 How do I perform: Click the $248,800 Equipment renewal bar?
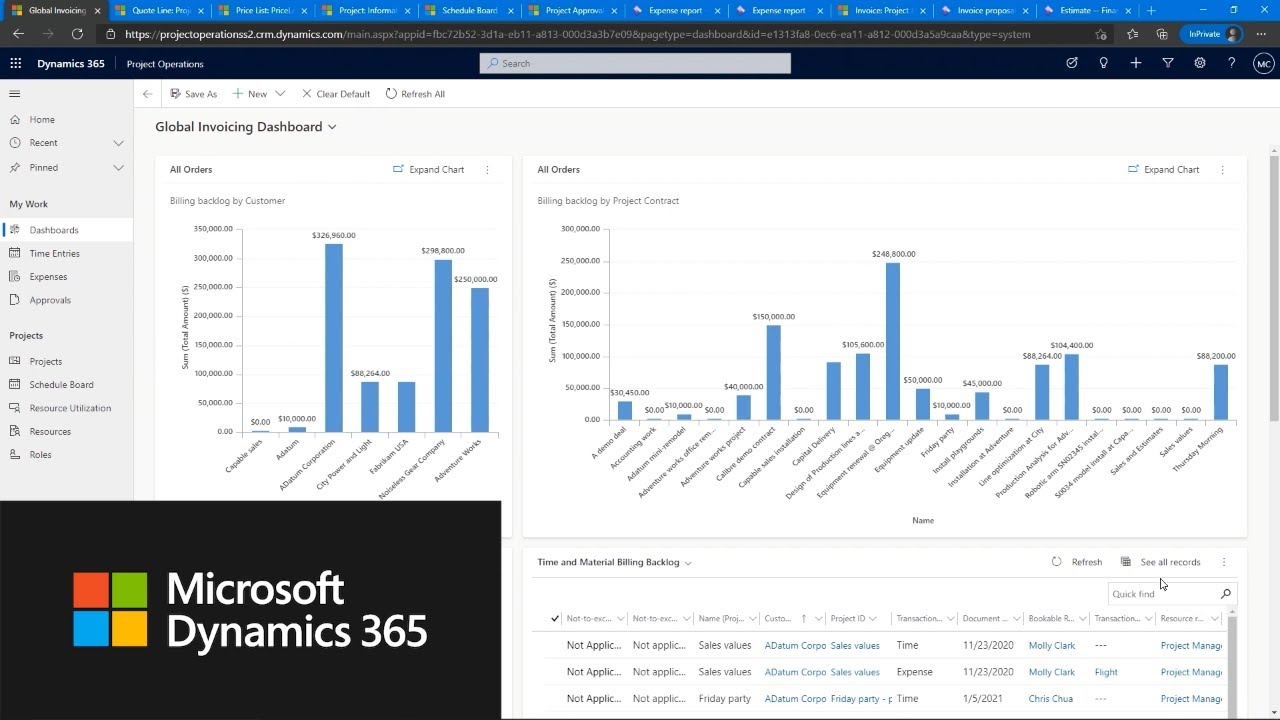[x=893, y=341]
